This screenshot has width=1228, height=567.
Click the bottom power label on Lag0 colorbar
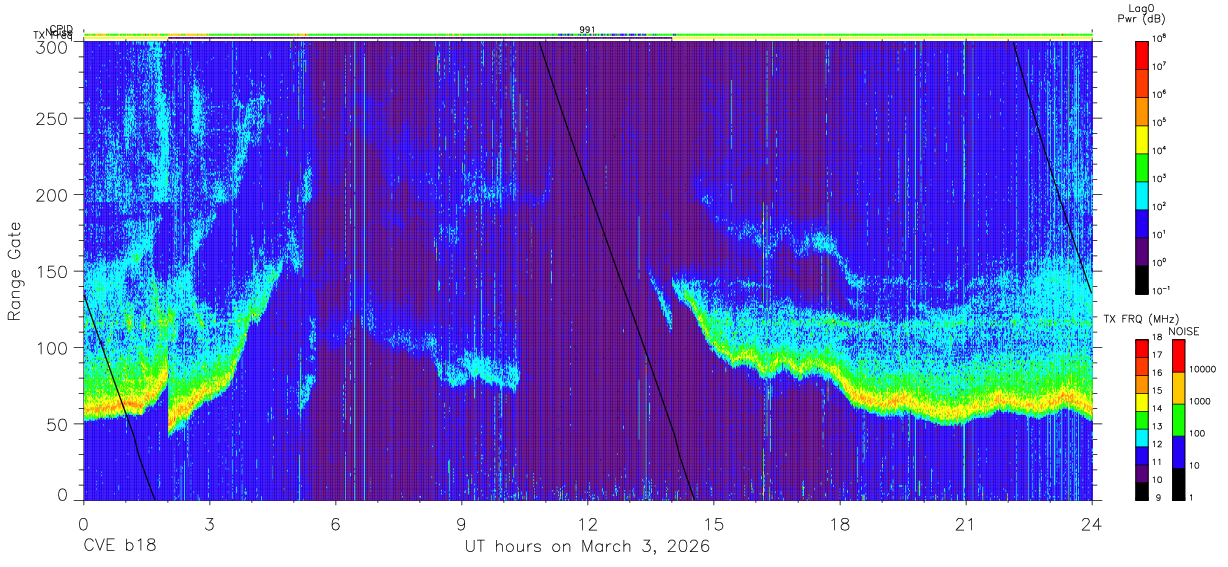click(x=1162, y=290)
